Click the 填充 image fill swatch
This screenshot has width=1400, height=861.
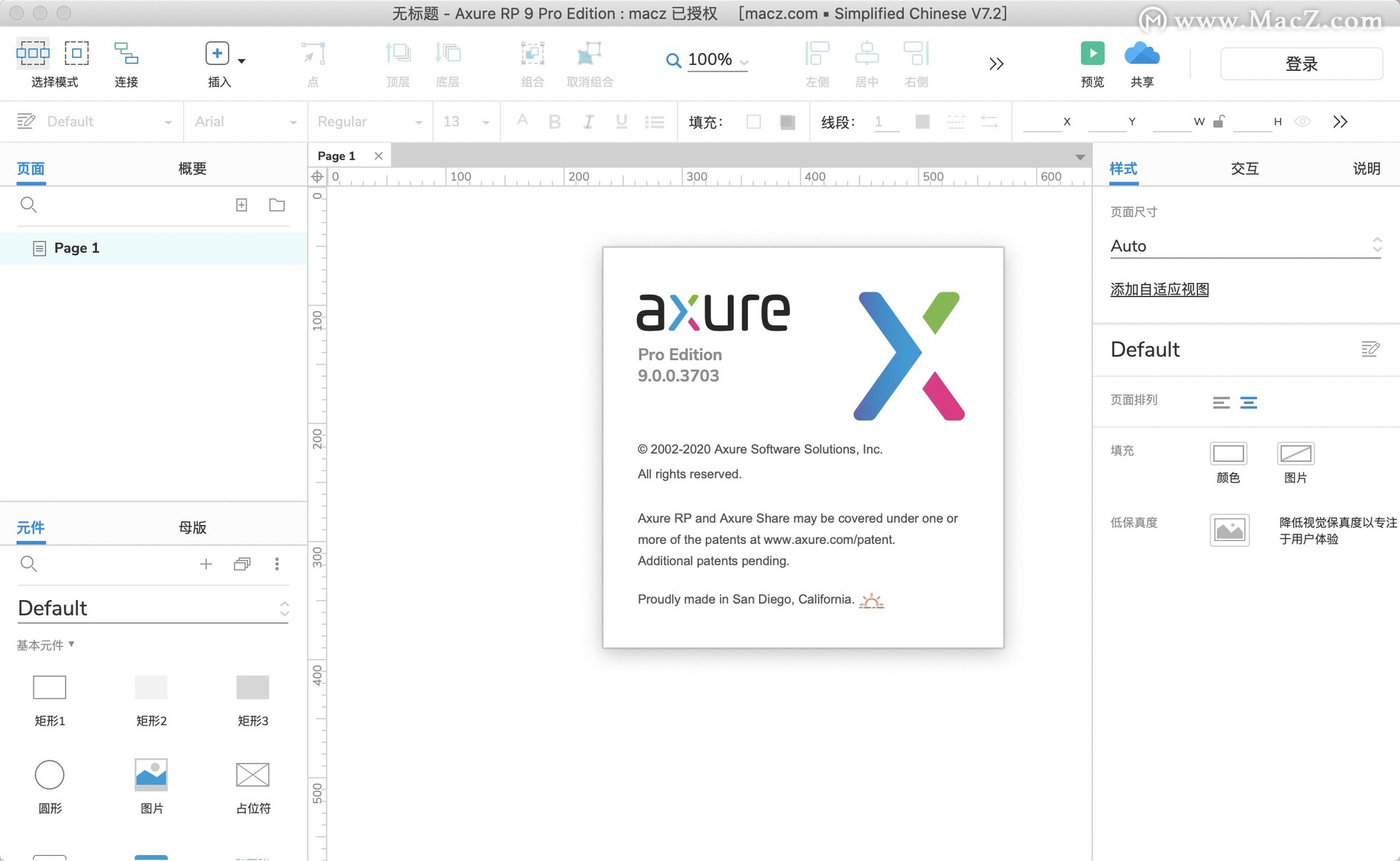point(787,122)
